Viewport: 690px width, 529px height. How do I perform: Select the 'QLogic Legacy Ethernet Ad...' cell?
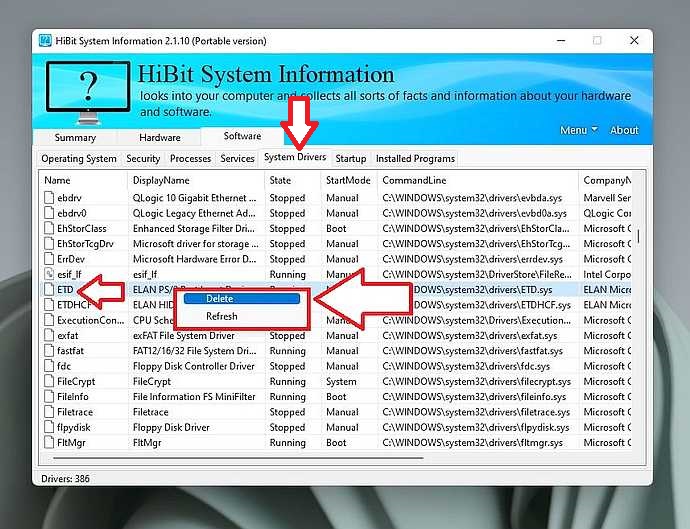[194, 213]
